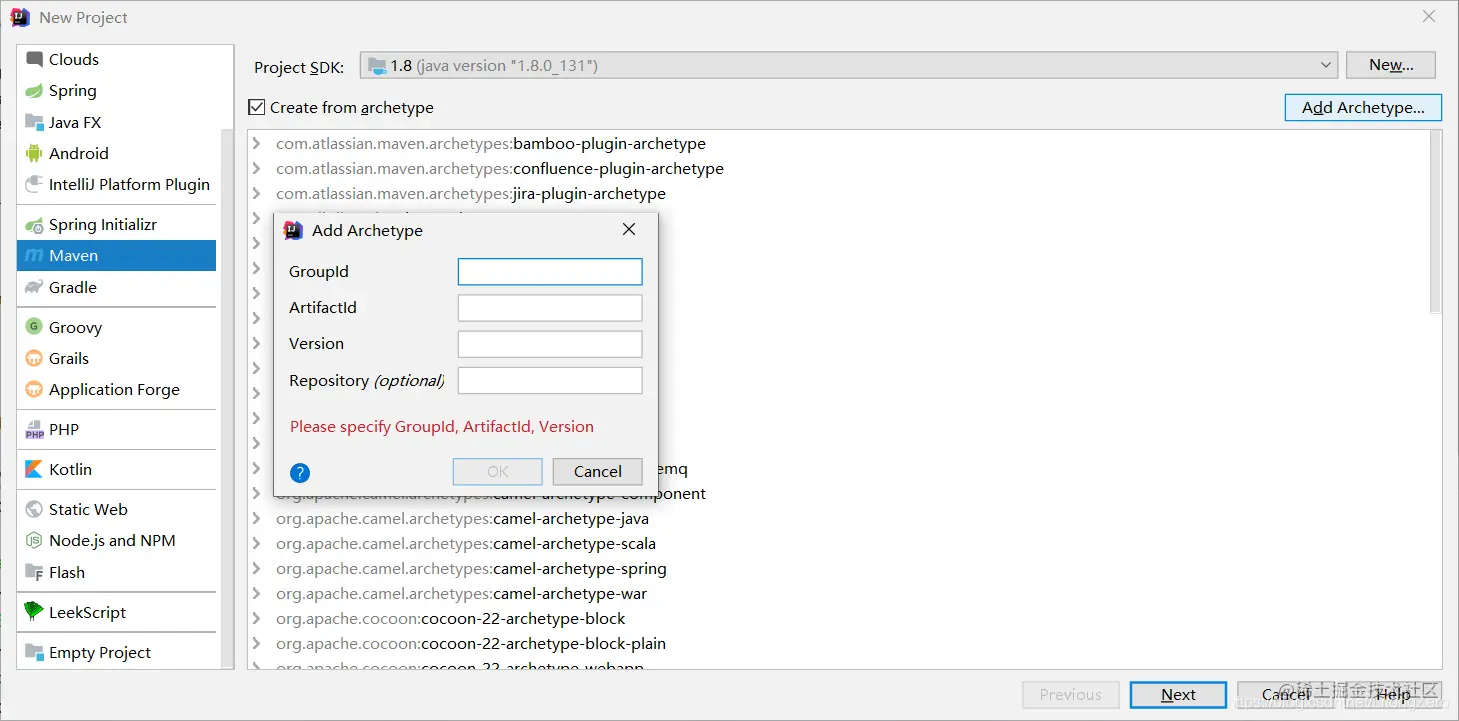The image size is (1459, 721).
Task: Select Application Forge project type
Action: [116, 389]
